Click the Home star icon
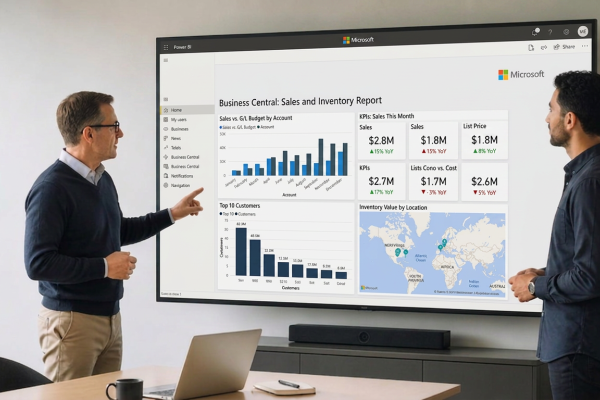The height and width of the screenshot is (400, 600). [x=166, y=110]
